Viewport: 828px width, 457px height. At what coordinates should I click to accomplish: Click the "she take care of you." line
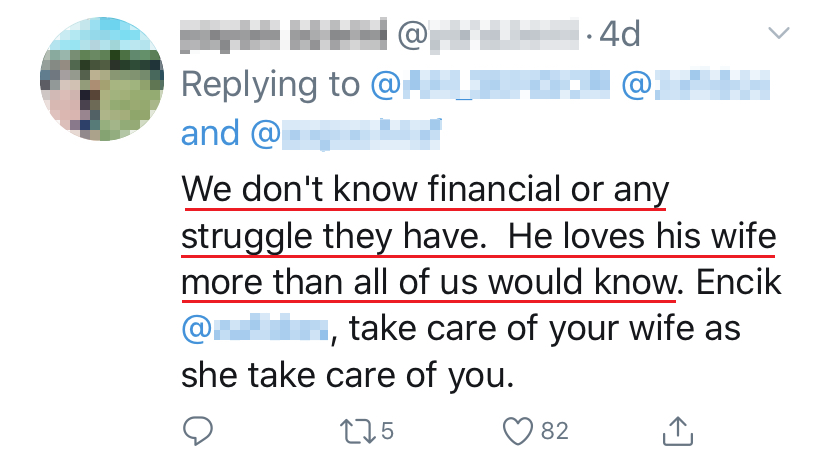[x=346, y=374]
